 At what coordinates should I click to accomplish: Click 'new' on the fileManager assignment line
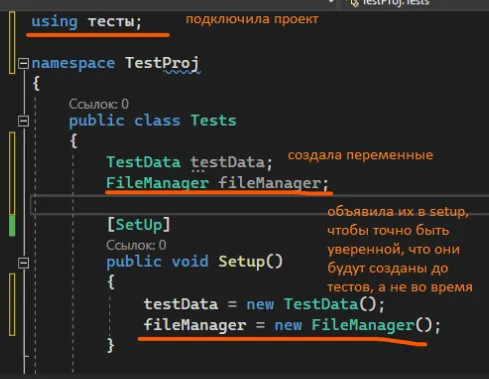point(288,325)
